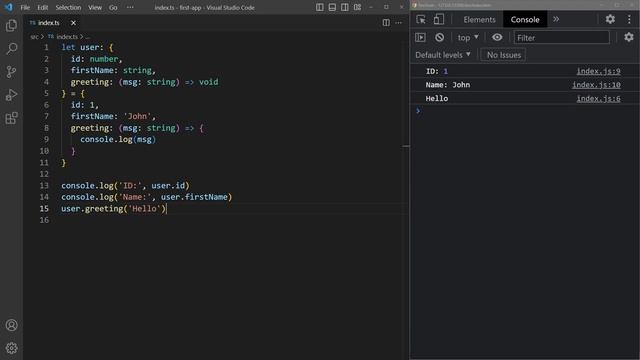Open the File menu
This screenshot has width=640, height=360.
pyautogui.click(x=25, y=7)
